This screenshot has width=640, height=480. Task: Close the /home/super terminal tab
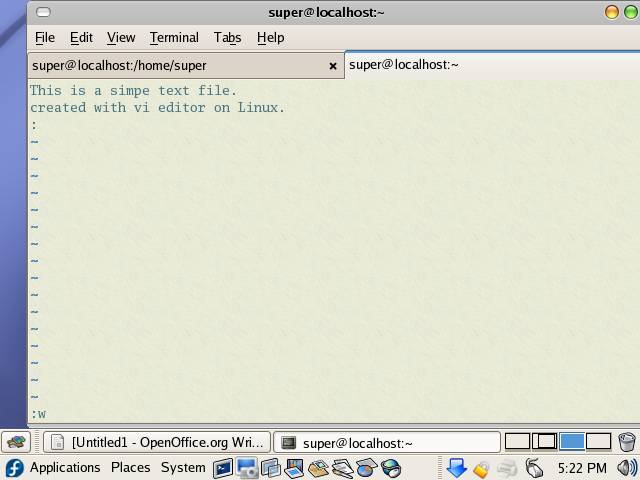(x=333, y=66)
